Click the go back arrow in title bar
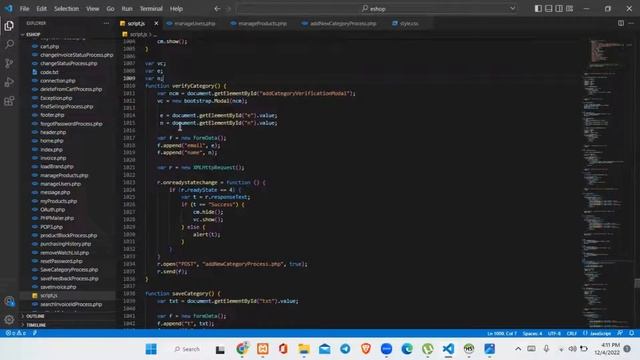Screen dimensions: 640x360 coord(217,9)
